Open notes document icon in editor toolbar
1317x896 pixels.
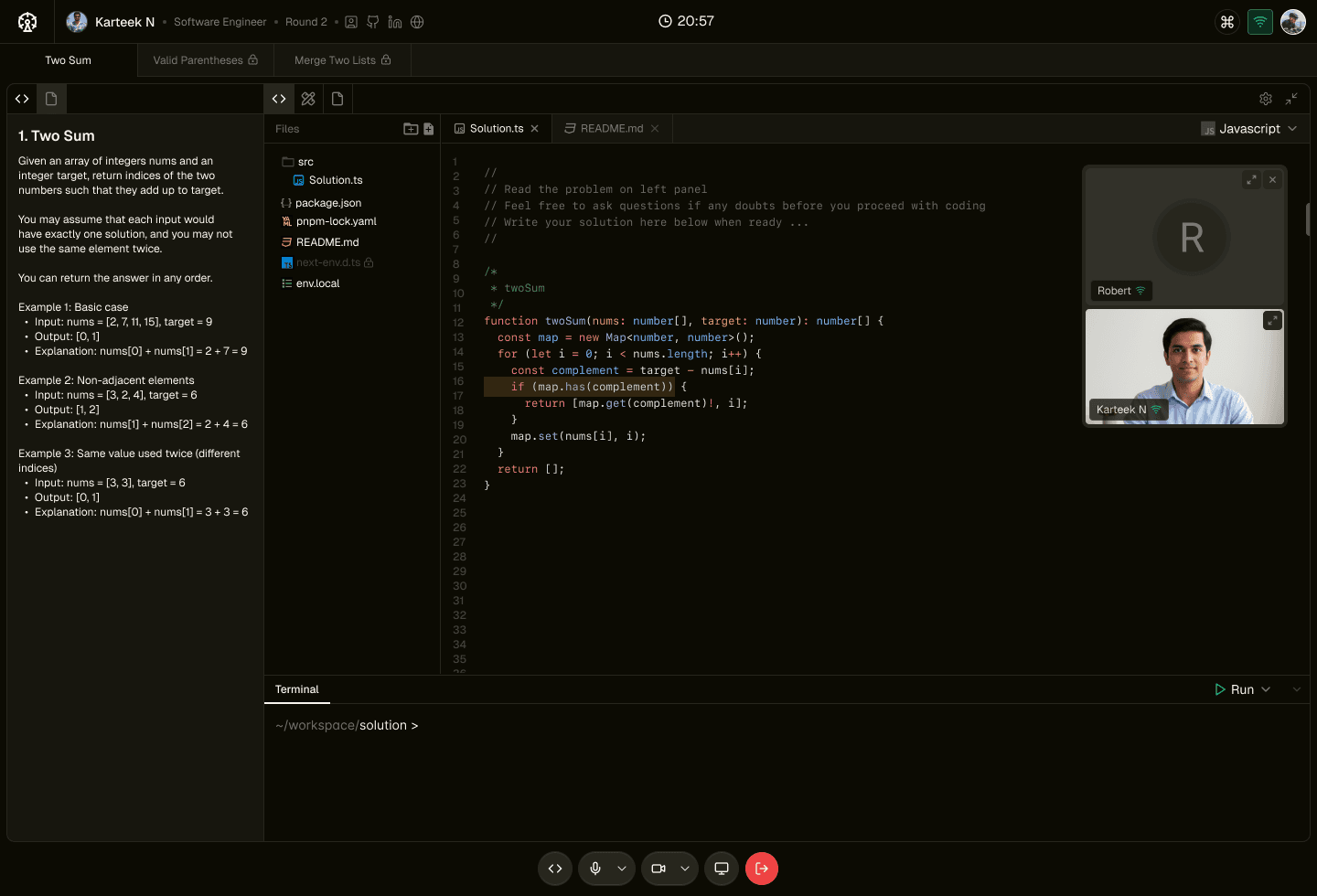(x=337, y=99)
